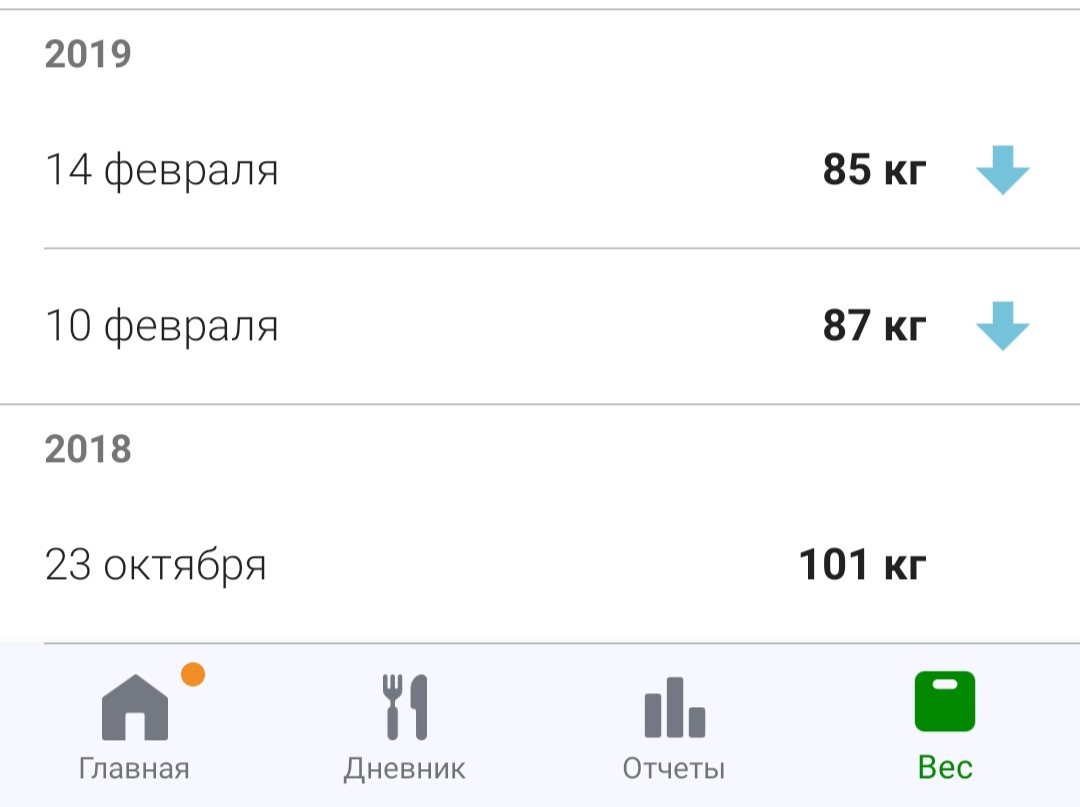Tap the 85 кг weight value
Viewport: 1080px width, 807px height.
[x=874, y=171]
